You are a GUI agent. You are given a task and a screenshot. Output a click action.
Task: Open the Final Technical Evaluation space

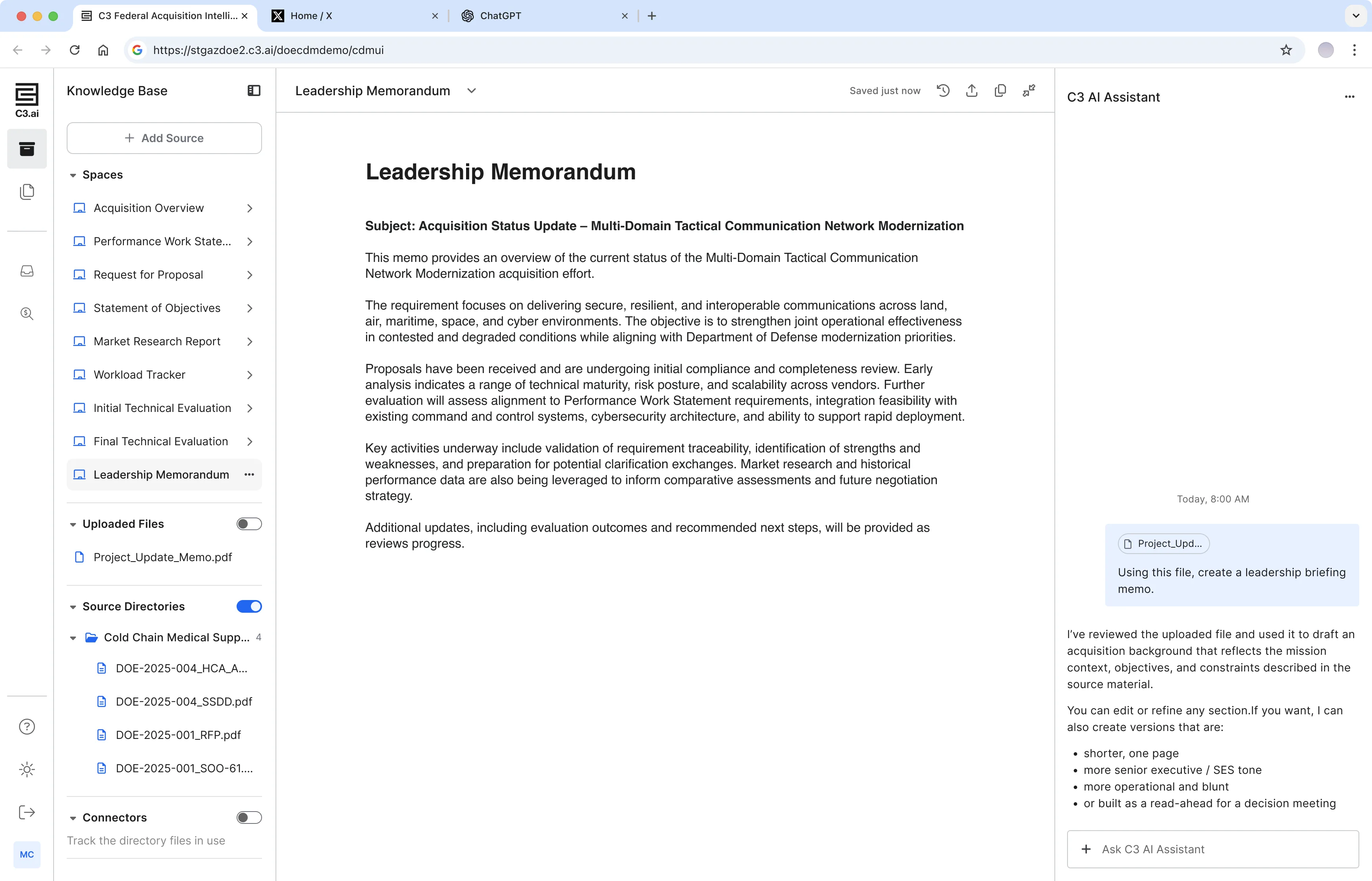164,441
